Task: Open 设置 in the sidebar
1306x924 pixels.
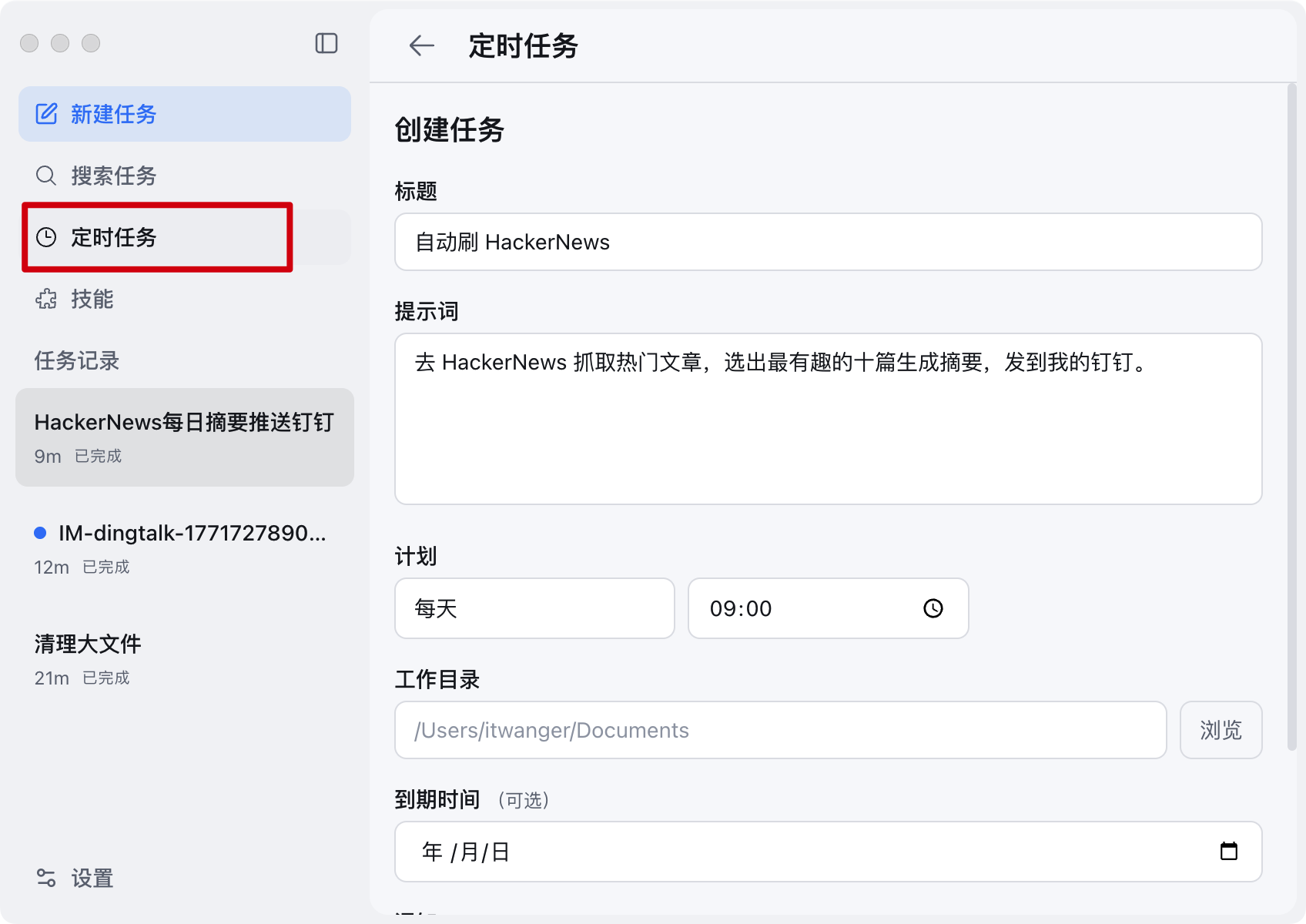Action: [92, 878]
